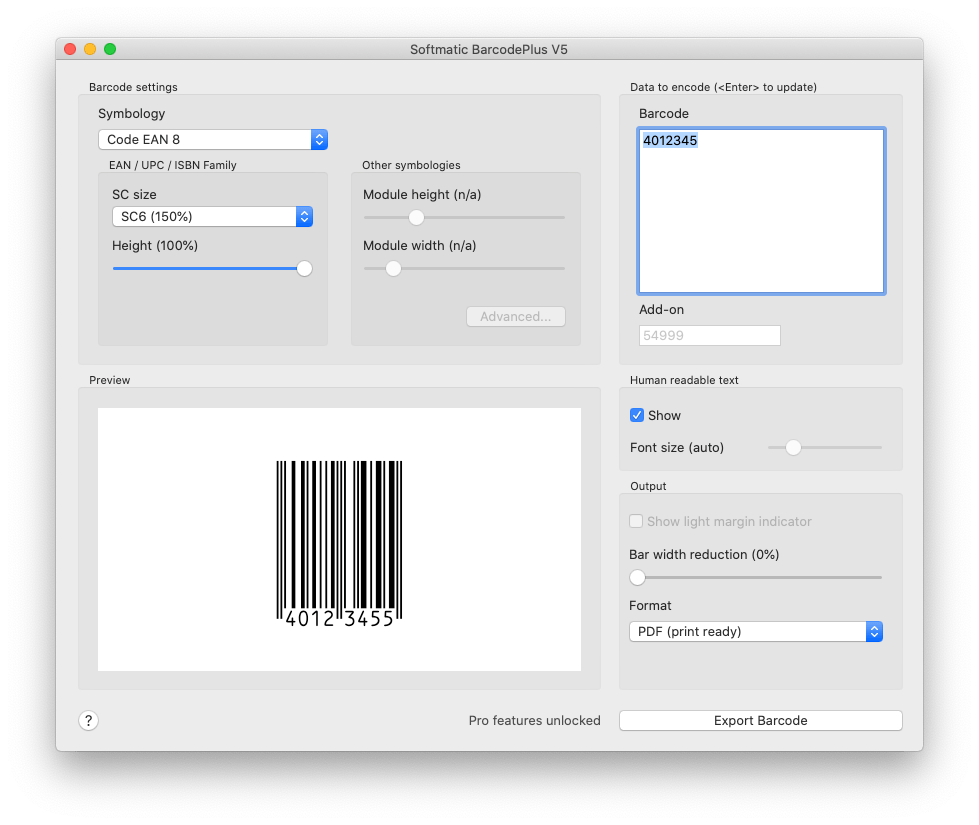
Task: Uncheck the Show option under Human readable text
Action: pyautogui.click(x=637, y=415)
